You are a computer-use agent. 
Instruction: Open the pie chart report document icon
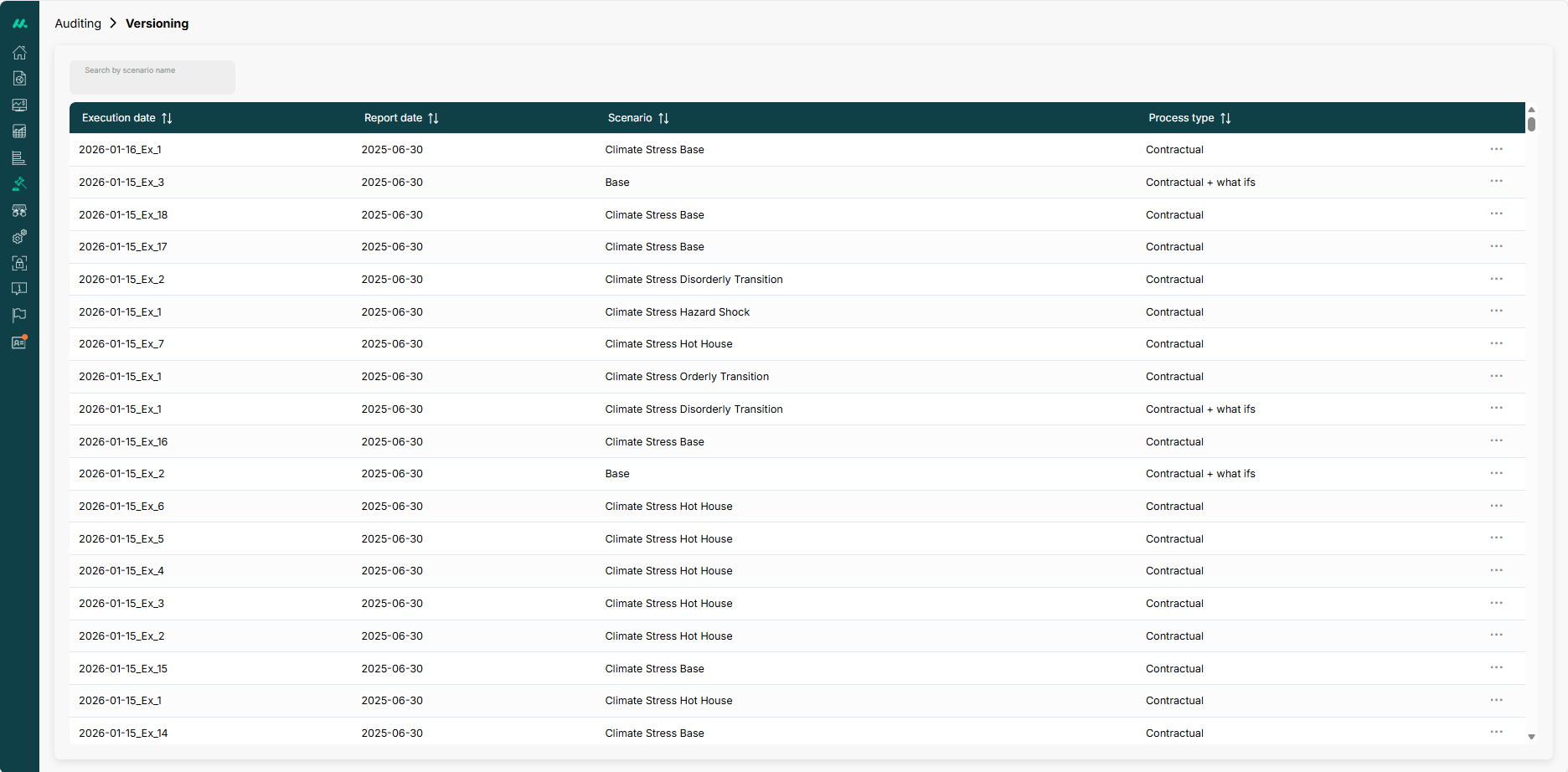pyautogui.click(x=19, y=79)
